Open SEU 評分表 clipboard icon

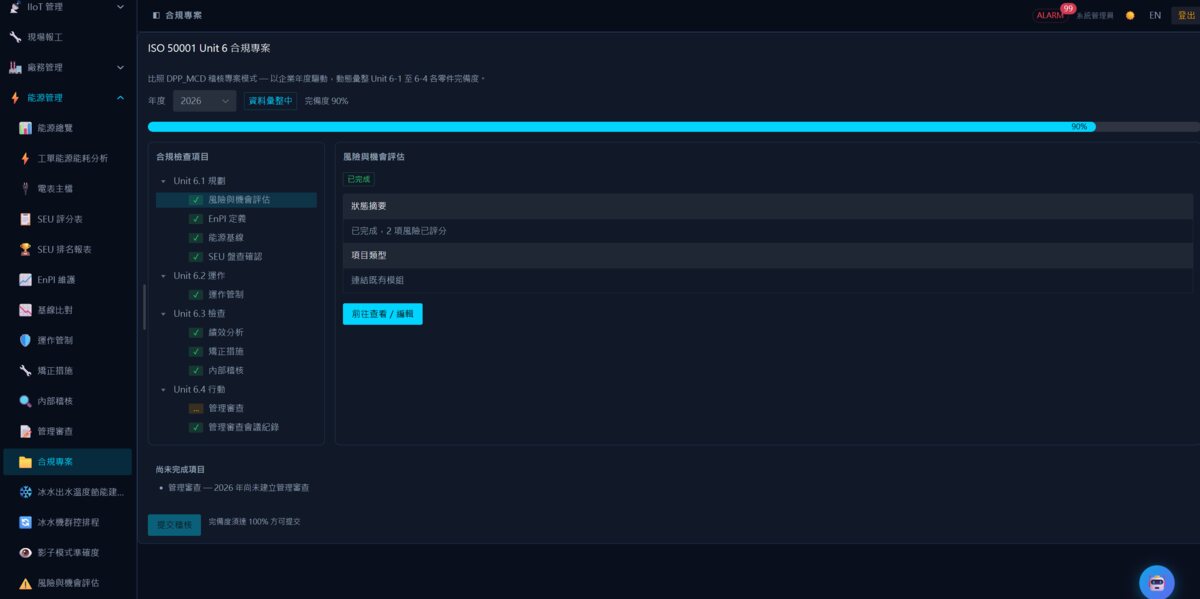tap(25, 219)
